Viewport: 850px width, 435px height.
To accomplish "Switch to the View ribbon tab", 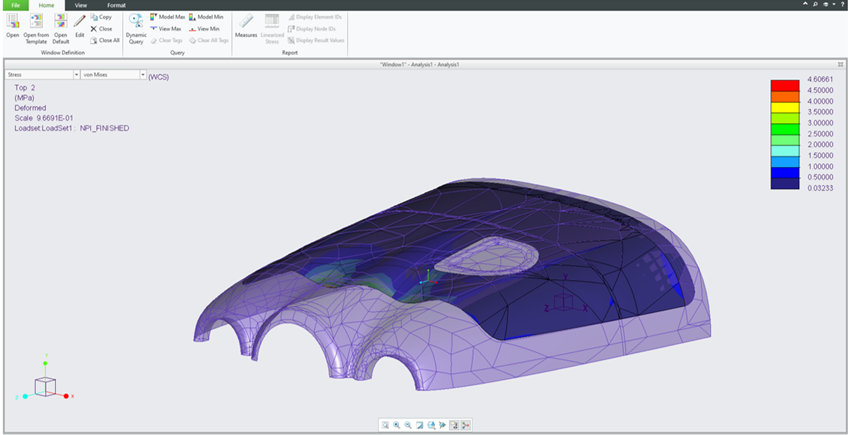I will click(81, 5).
